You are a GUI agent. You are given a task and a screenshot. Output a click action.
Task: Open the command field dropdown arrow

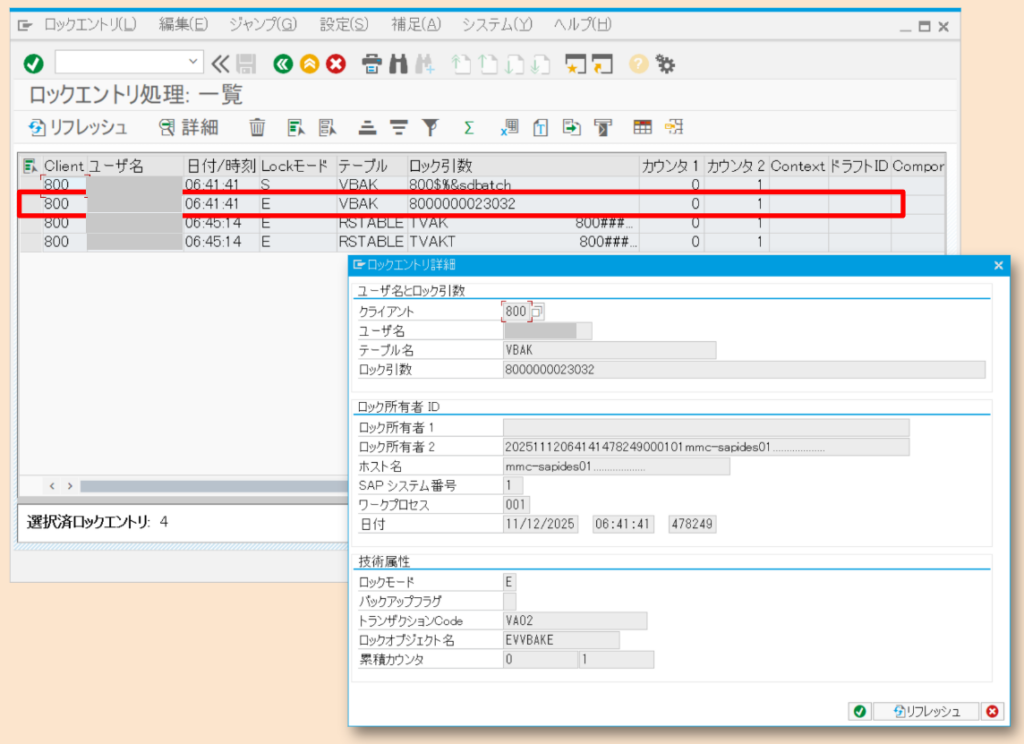[x=193, y=61]
